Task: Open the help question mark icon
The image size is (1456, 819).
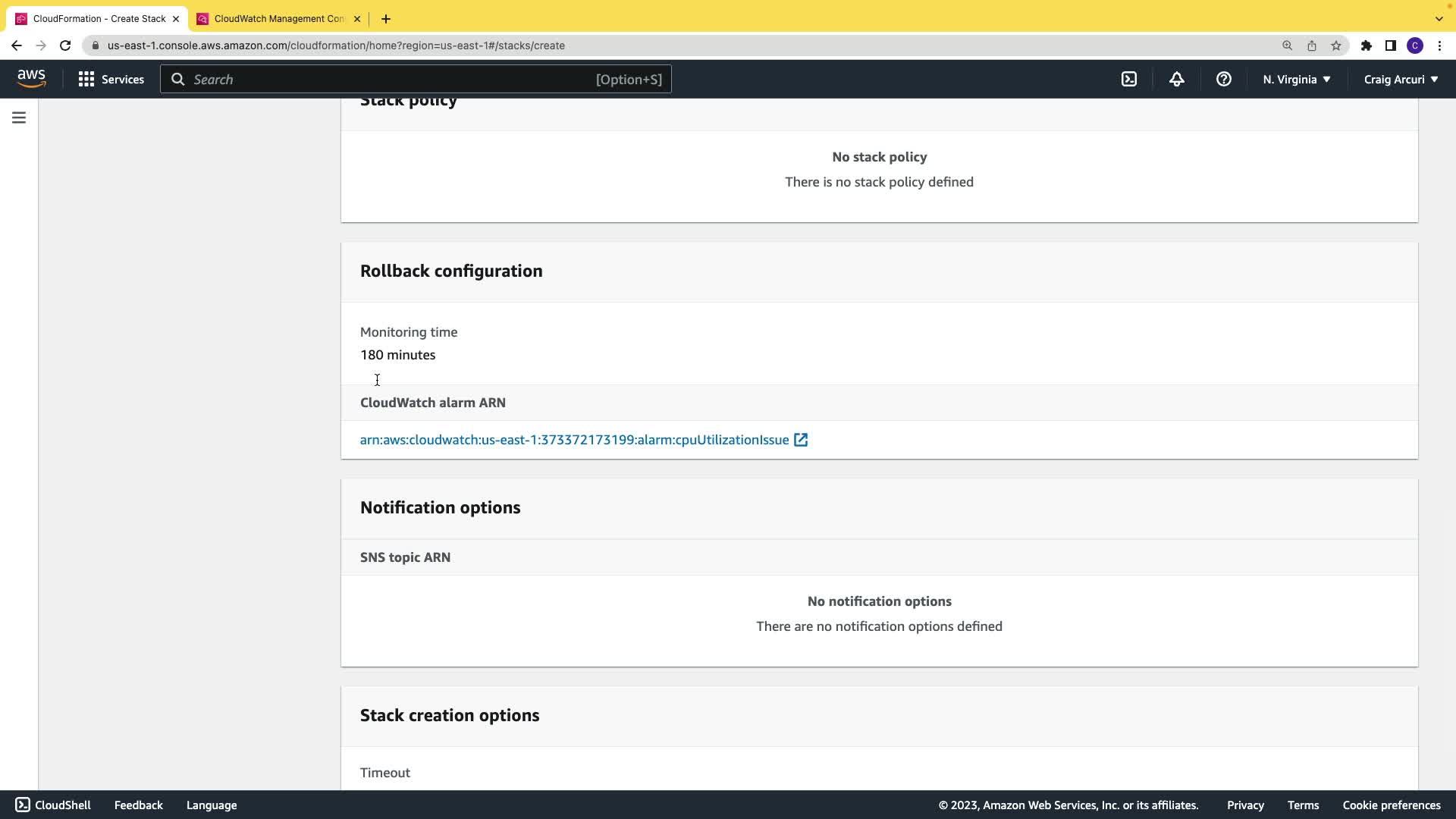Action: (1223, 79)
